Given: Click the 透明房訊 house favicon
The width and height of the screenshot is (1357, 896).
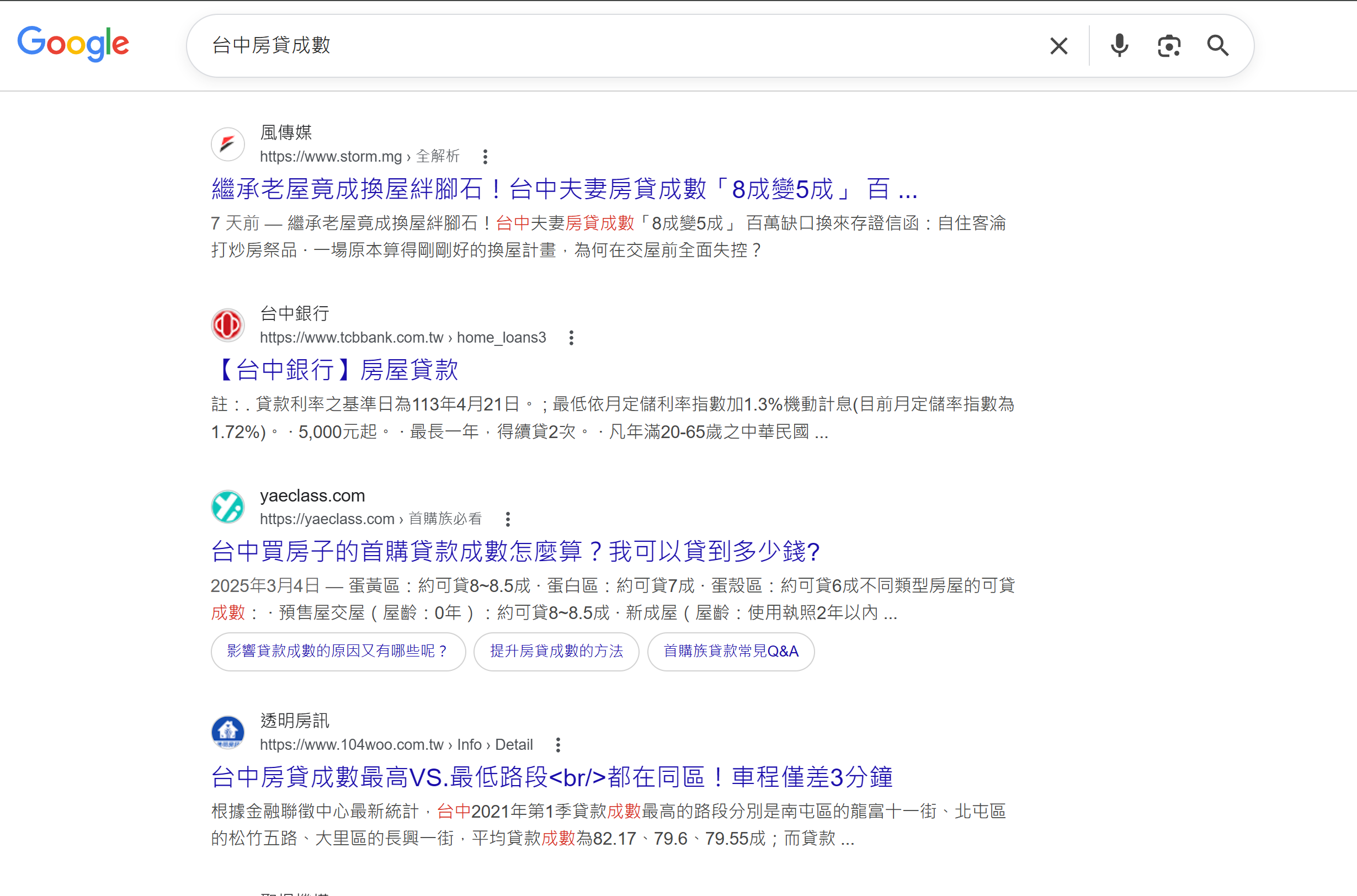Looking at the screenshot, I should [227, 732].
